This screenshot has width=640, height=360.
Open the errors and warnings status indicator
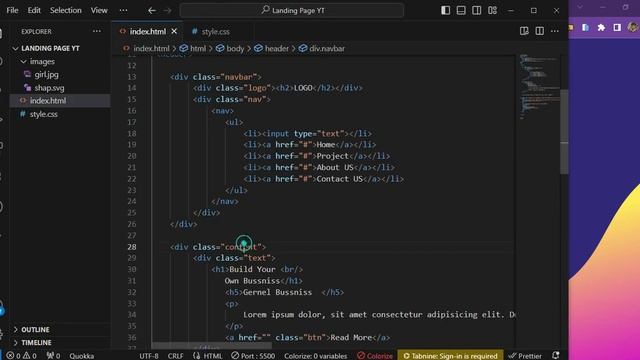[22, 356]
